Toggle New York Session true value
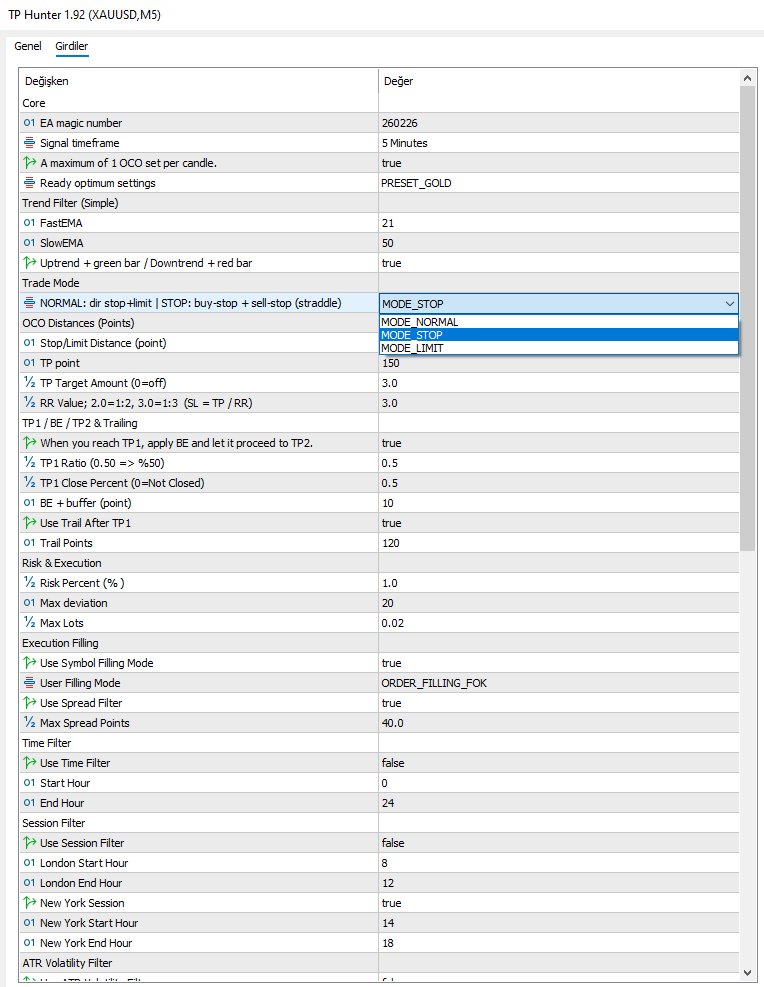 pyautogui.click(x=559, y=903)
